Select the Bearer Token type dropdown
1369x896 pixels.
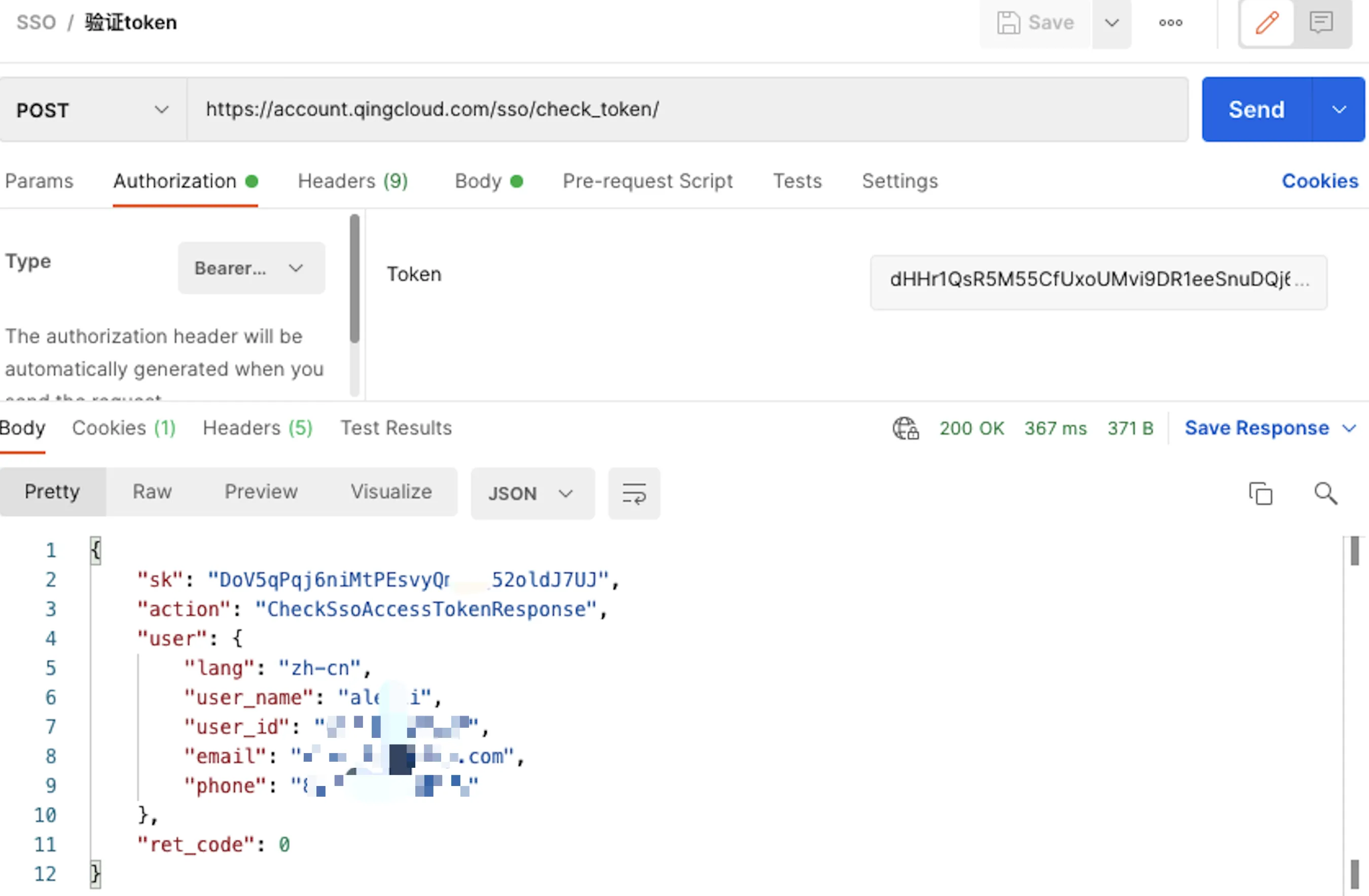tap(245, 267)
